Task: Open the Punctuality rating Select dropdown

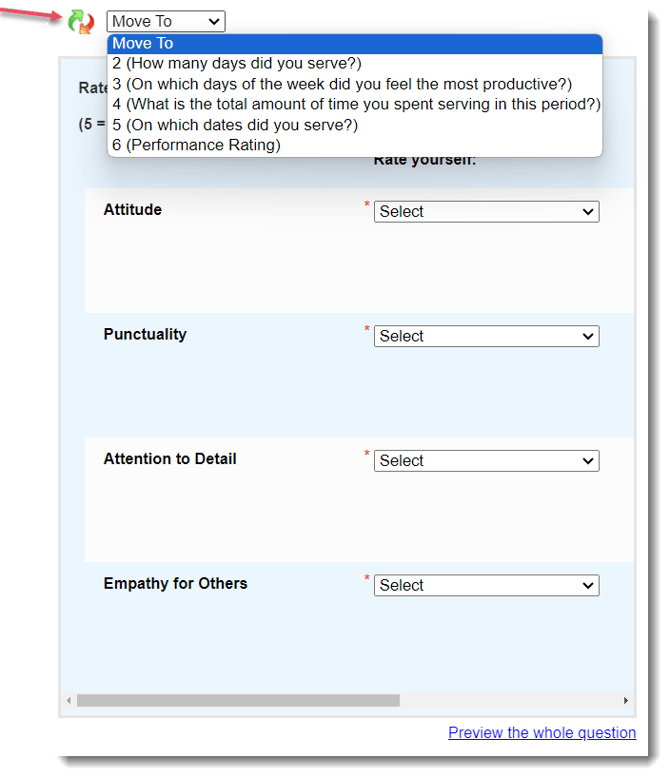Action: 486,337
